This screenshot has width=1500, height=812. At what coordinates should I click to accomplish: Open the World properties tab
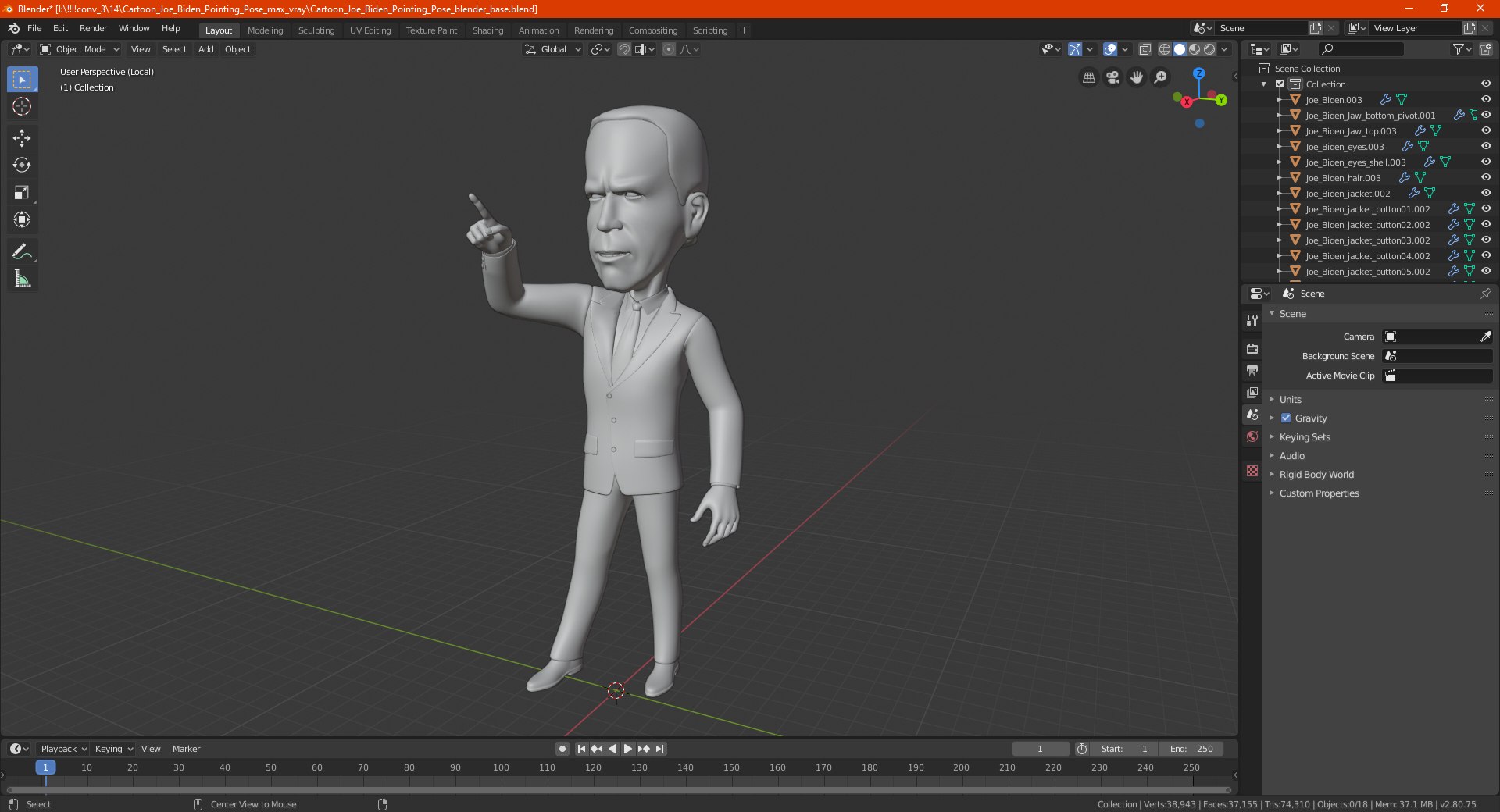[x=1252, y=436]
